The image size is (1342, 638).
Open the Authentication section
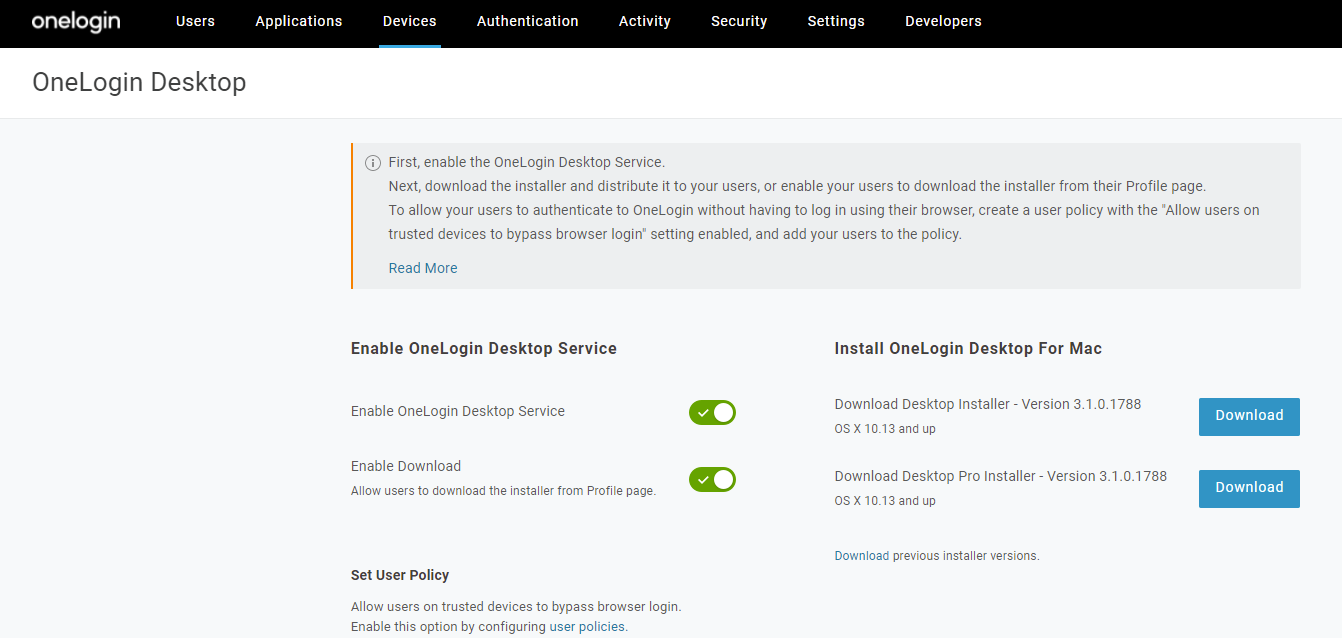pos(527,21)
